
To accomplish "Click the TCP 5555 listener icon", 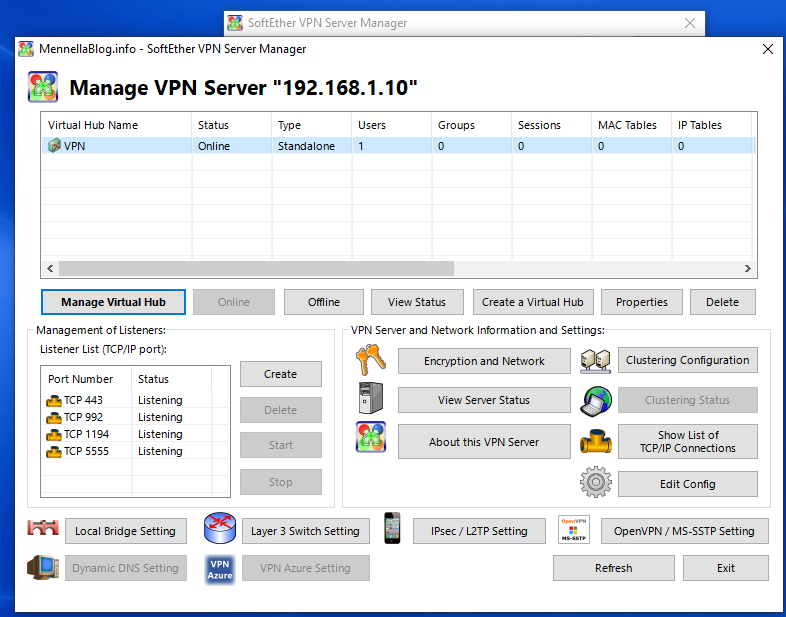I will click(54, 452).
